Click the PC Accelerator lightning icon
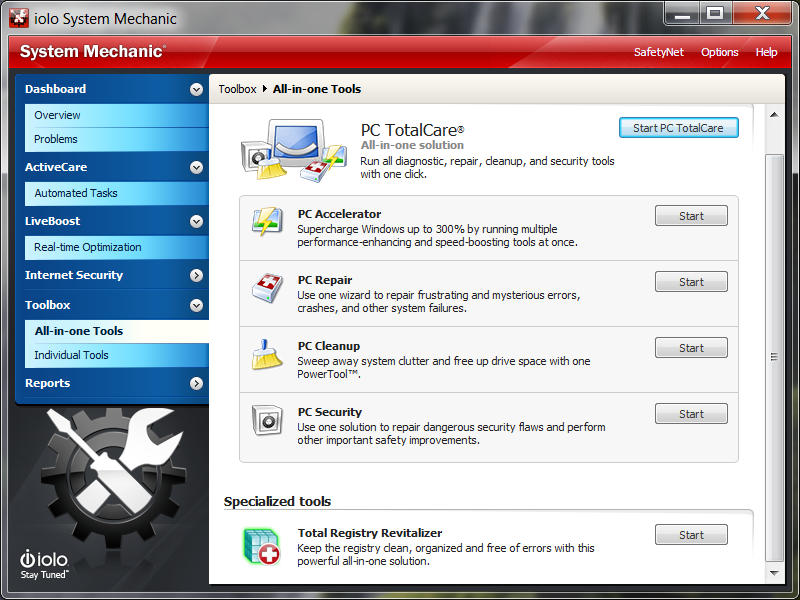This screenshot has width=800, height=600. tap(267, 223)
